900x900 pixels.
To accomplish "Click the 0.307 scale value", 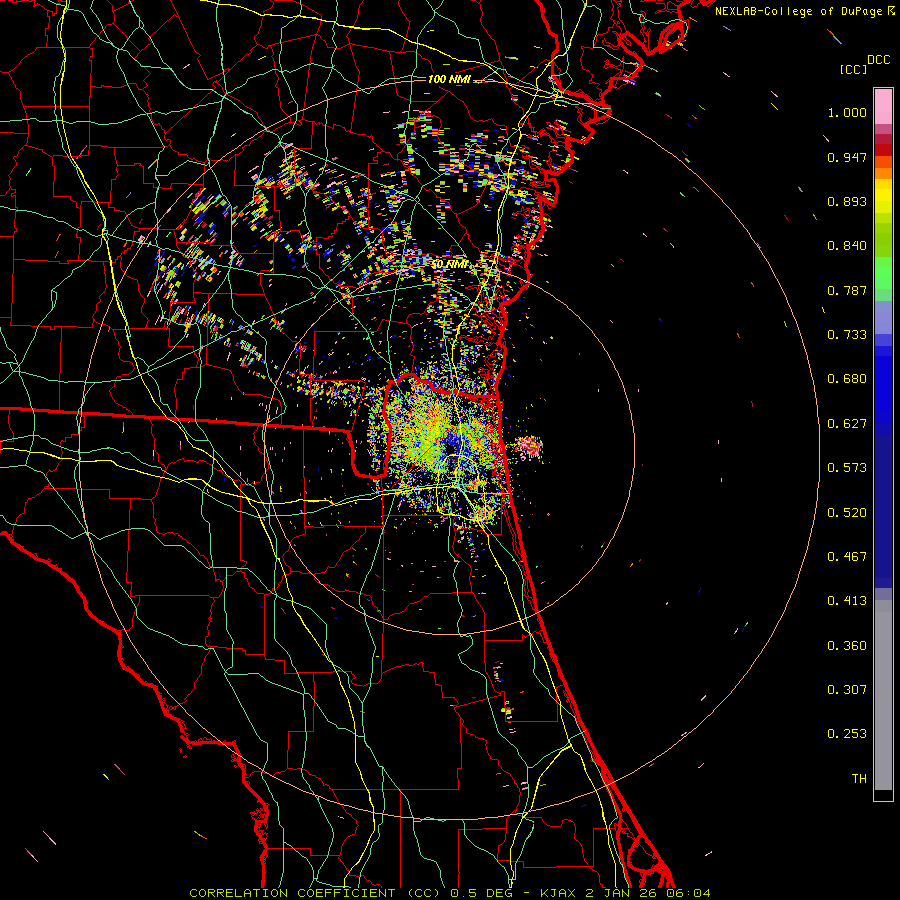I will 847,690.
